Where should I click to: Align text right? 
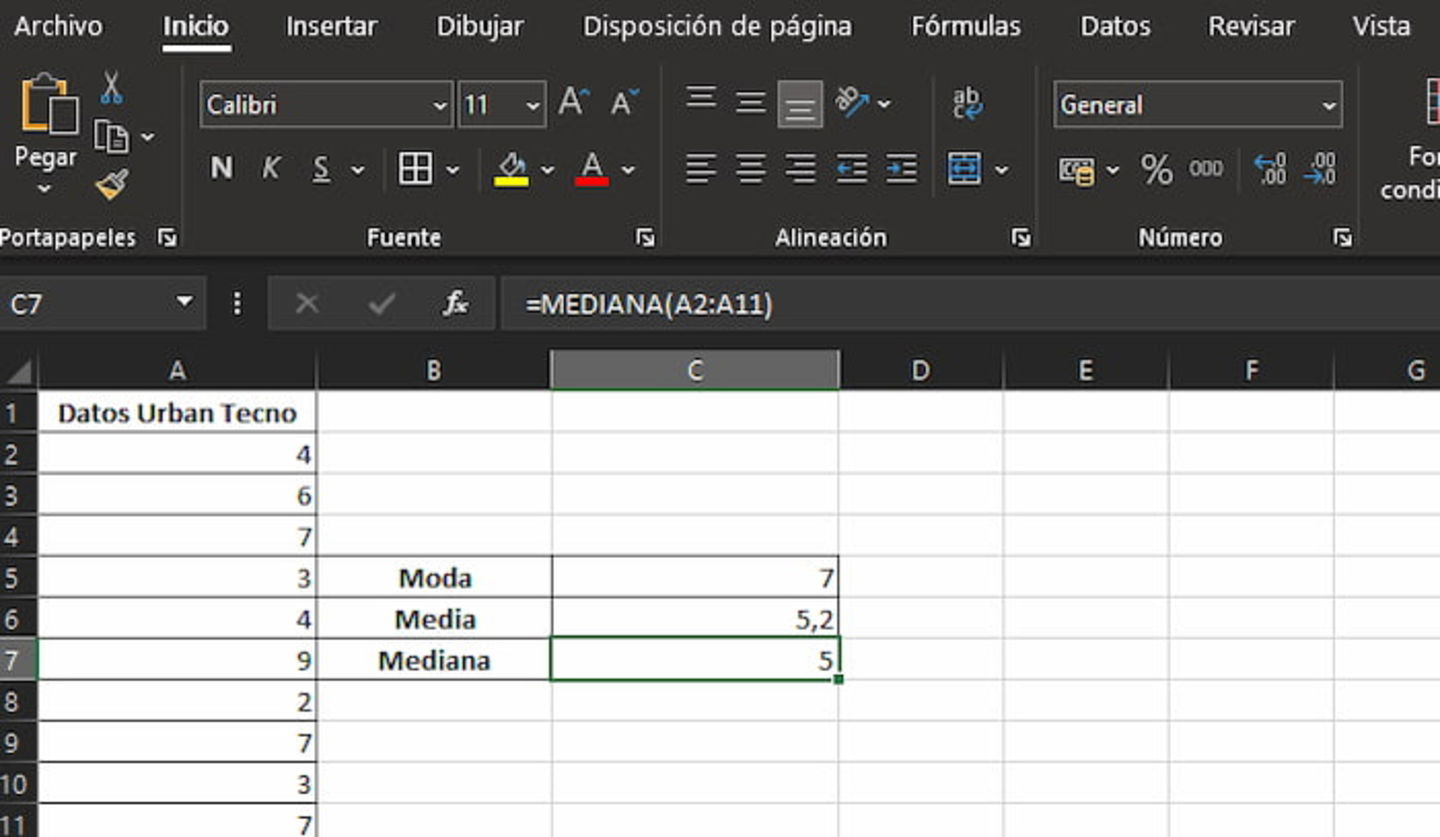(x=800, y=168)
